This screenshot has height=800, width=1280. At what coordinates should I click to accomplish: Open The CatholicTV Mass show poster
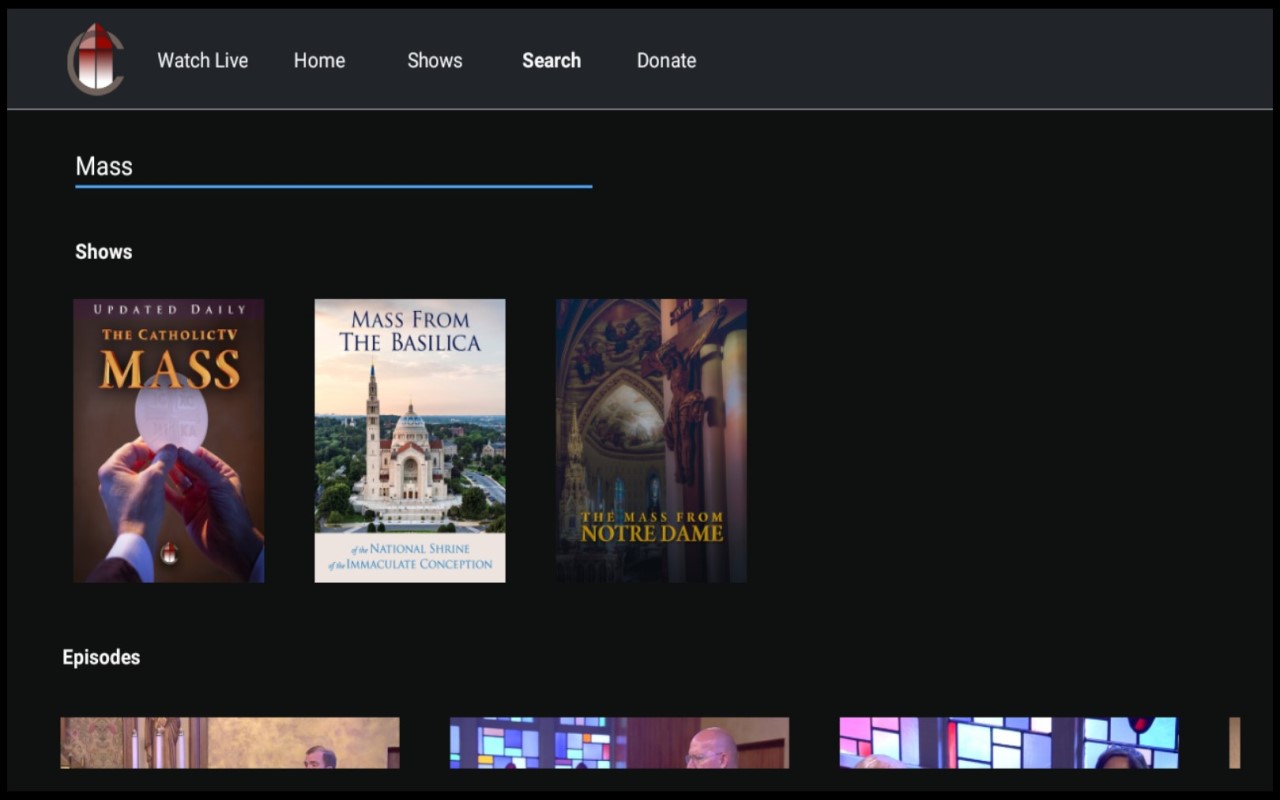[168, 440]
